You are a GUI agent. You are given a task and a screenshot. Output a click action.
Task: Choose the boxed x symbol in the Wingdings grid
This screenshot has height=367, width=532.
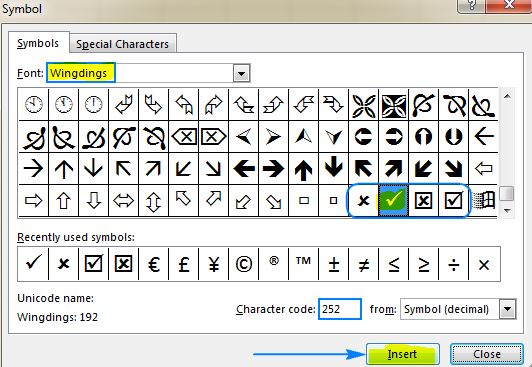[x=423, y=200]
